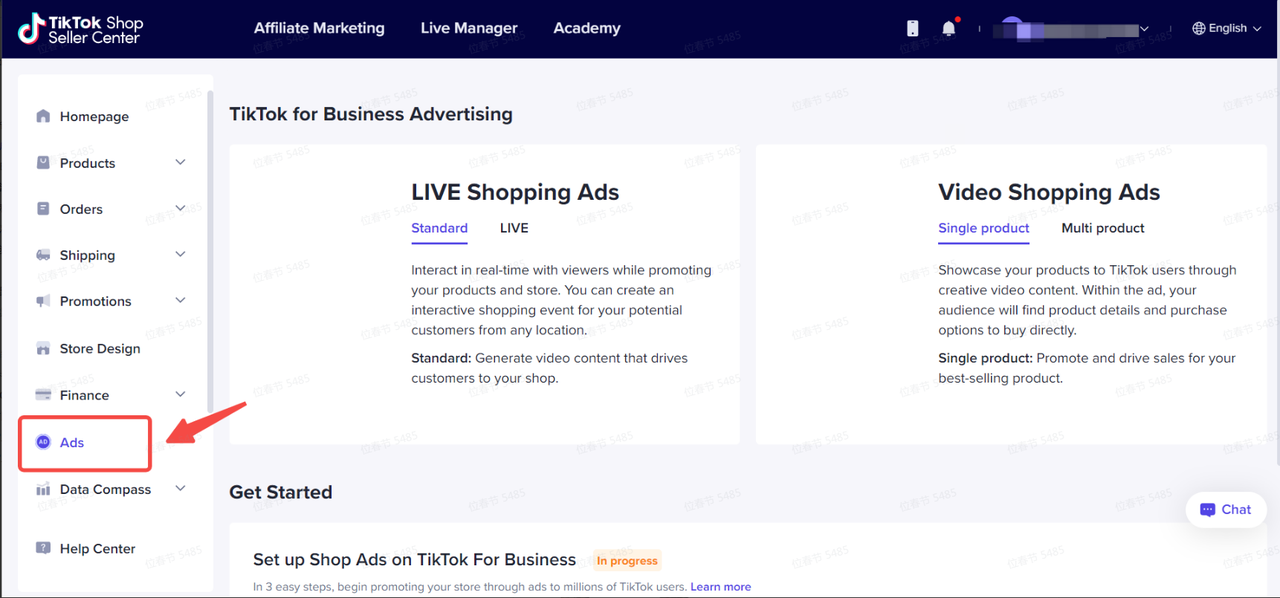Image resolution: width=1280 pixels, height=598 pixels.
Task: Click the Chat bubble icon
Action: (1208, 509)
